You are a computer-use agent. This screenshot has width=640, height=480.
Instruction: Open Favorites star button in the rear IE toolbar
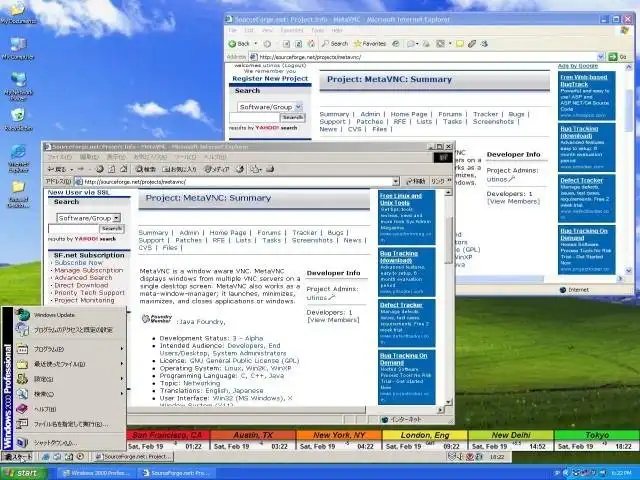point(370,44)
